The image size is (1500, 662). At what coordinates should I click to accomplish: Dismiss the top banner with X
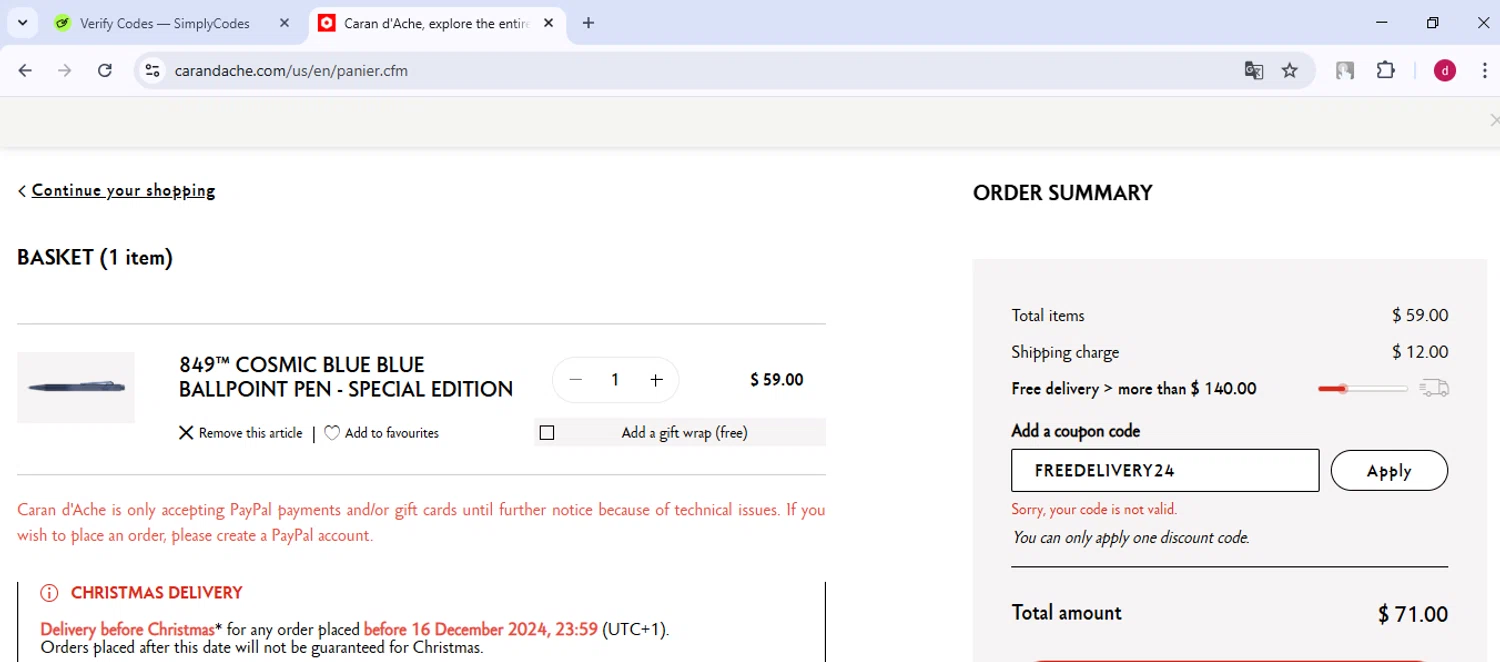tap(1493, 121)
